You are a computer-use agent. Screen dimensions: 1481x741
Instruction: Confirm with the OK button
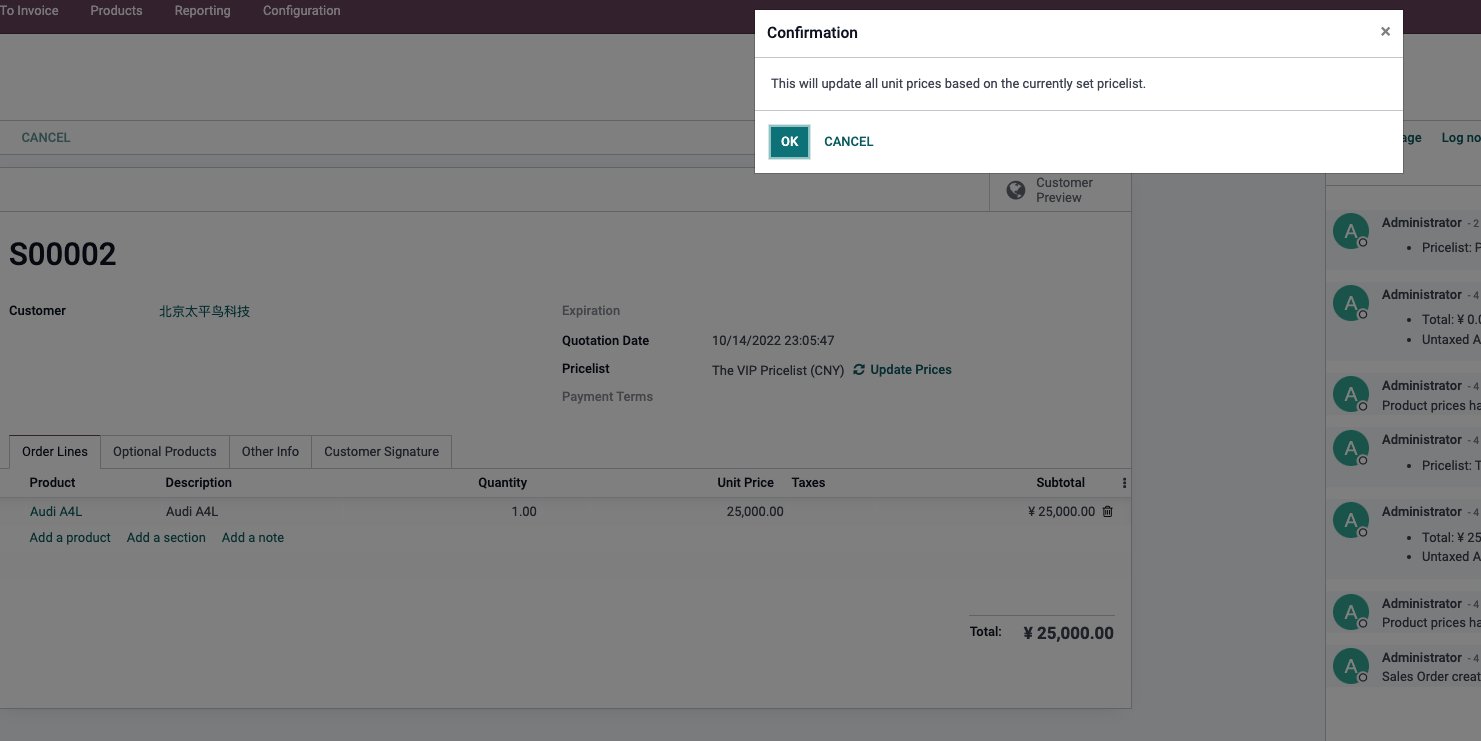click(x=789, y=142)
